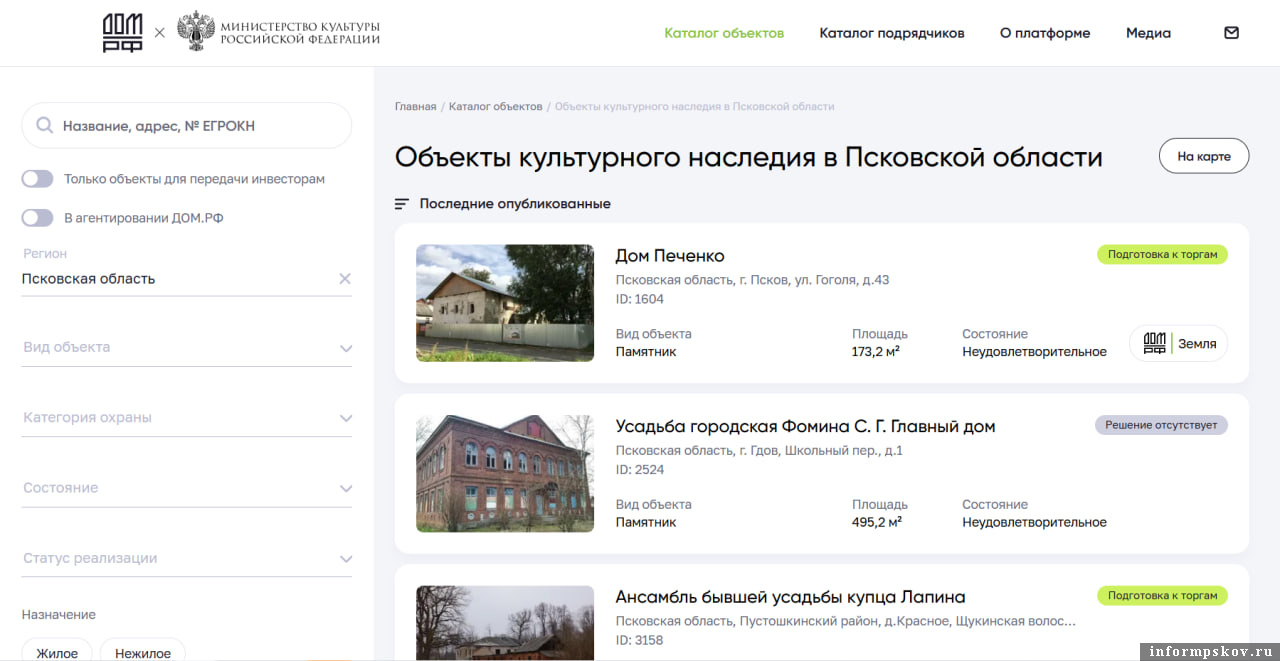The image size is (1280, 661).
Task: Open Каталог объектов menu item
Action: coord(724,33)
